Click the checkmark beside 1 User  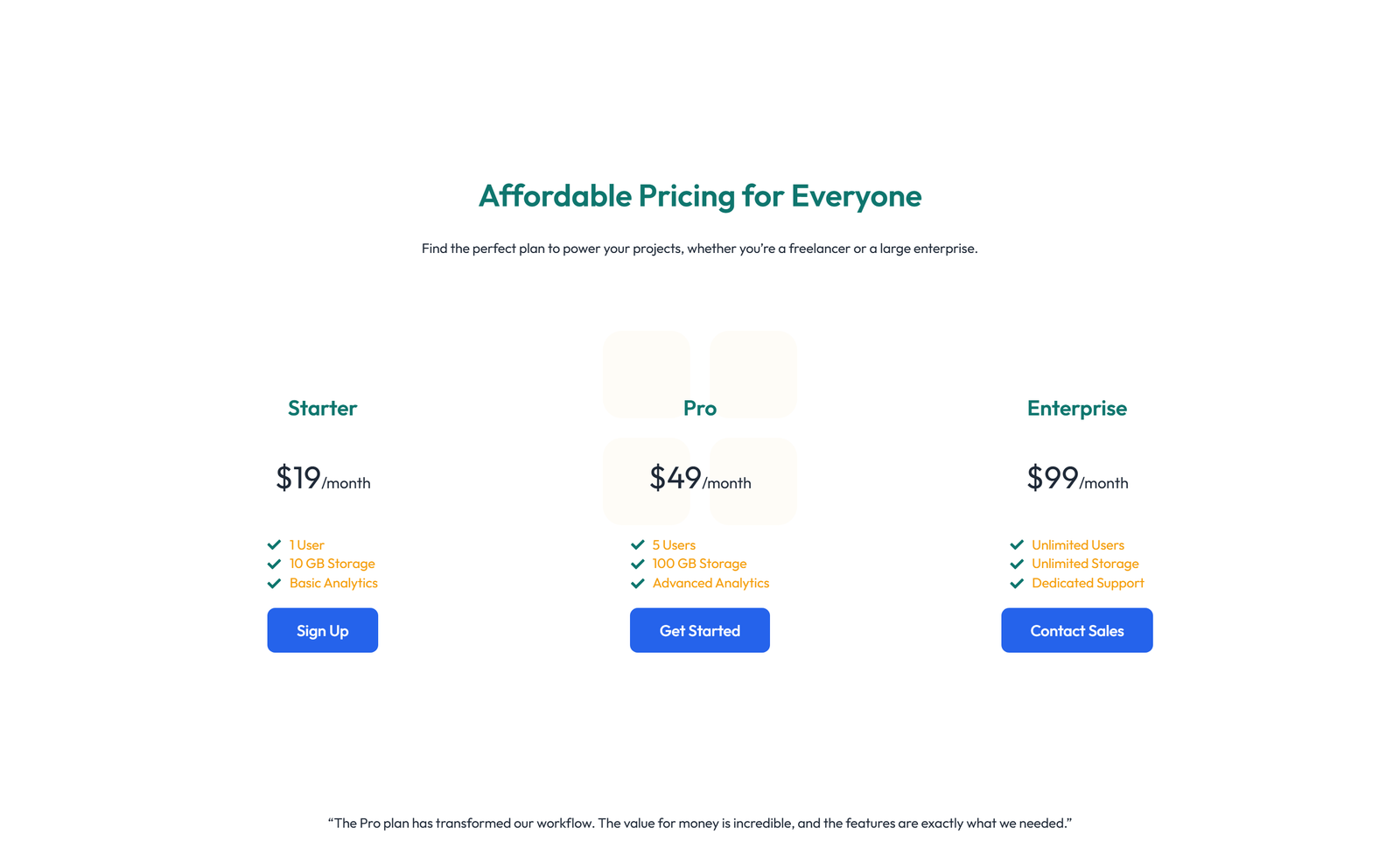tap(273, 544)
